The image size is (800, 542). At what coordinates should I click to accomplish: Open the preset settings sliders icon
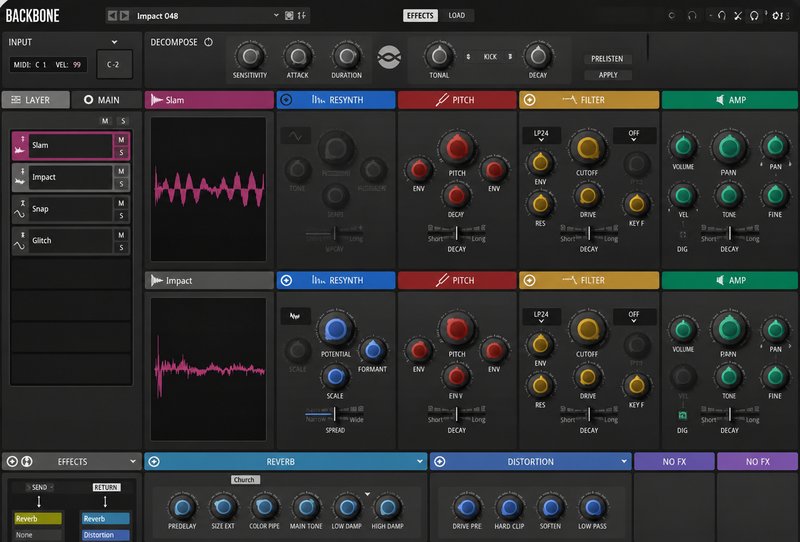click(x=302, y=16)
